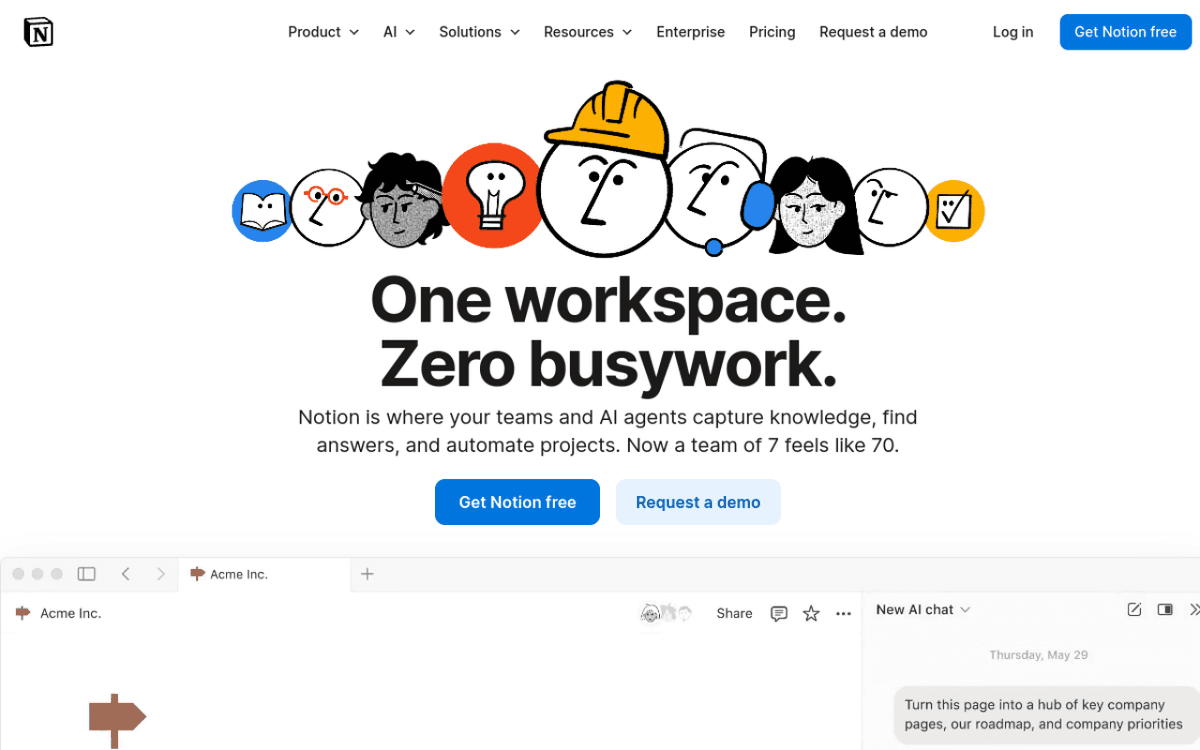Open the New AI chat dropdown
This screenshot has height=750, width=1200.
(921, 609)
